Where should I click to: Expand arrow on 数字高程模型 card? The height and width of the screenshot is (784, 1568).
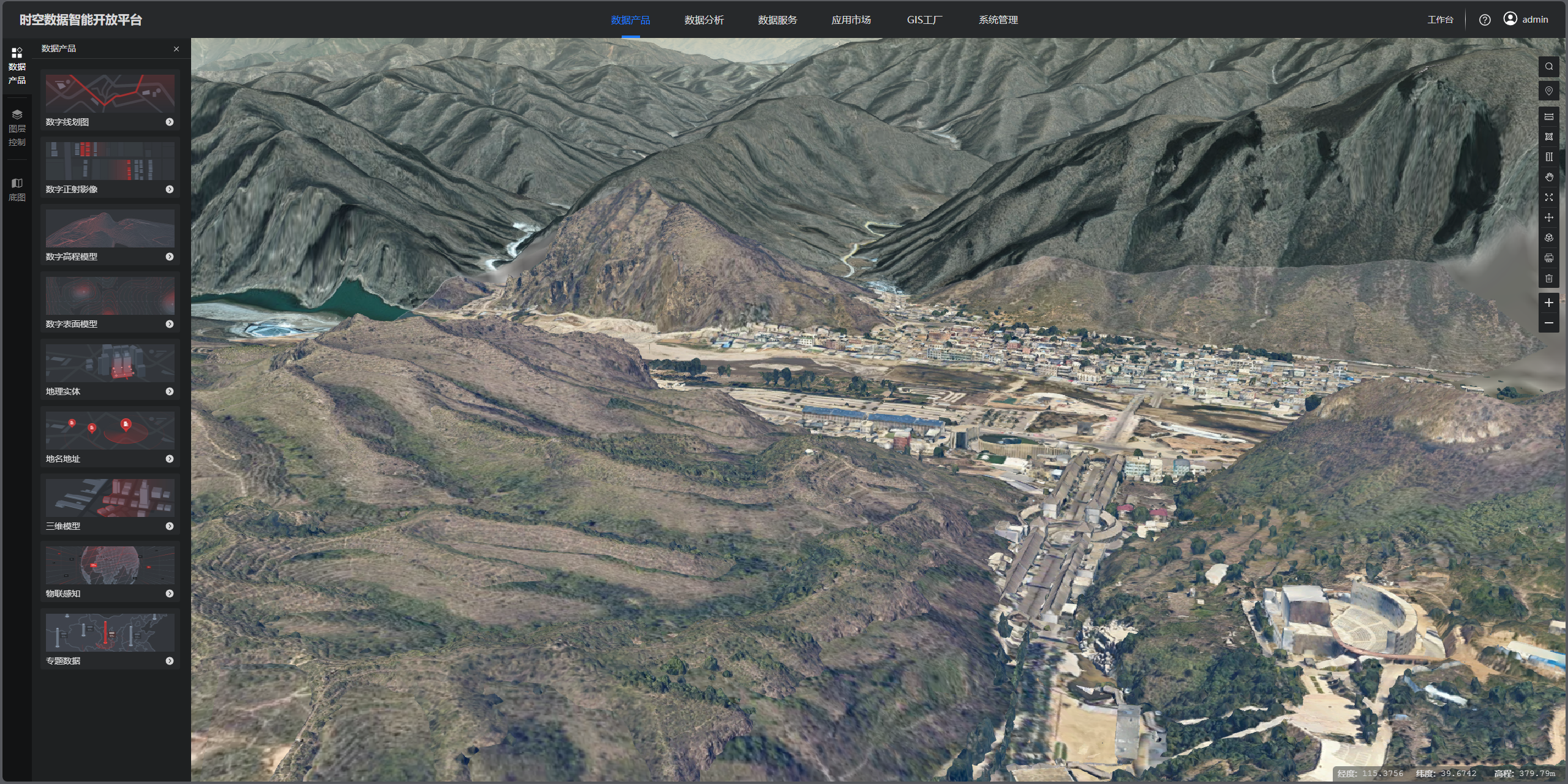(170, 257)
